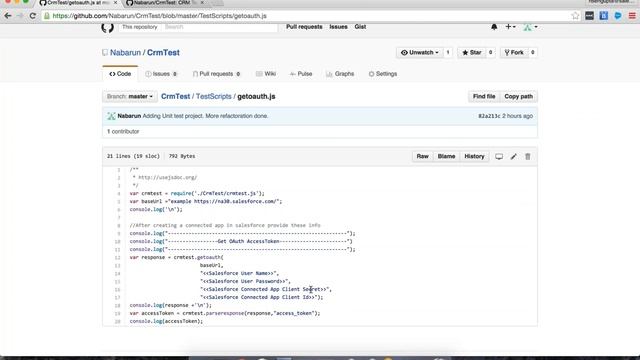Click the browser forward arrow
Screen dimensions: 640x360
pos(20,16)
